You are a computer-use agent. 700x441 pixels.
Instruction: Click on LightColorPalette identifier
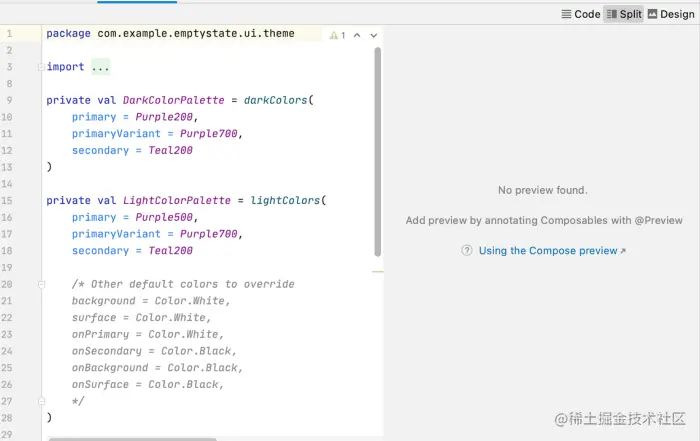177,200
